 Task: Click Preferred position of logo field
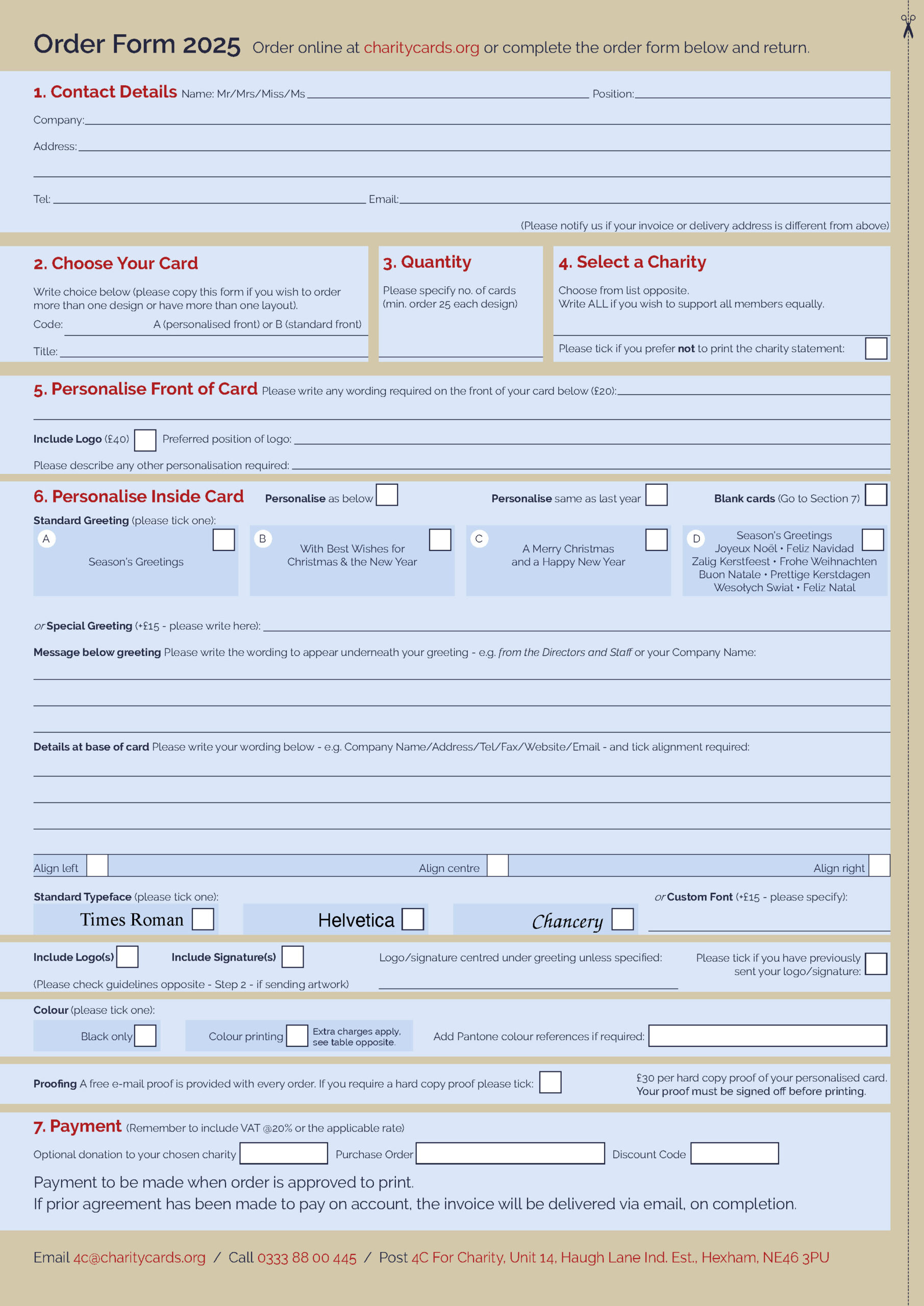pyautogui.click(x=592, y=438)
